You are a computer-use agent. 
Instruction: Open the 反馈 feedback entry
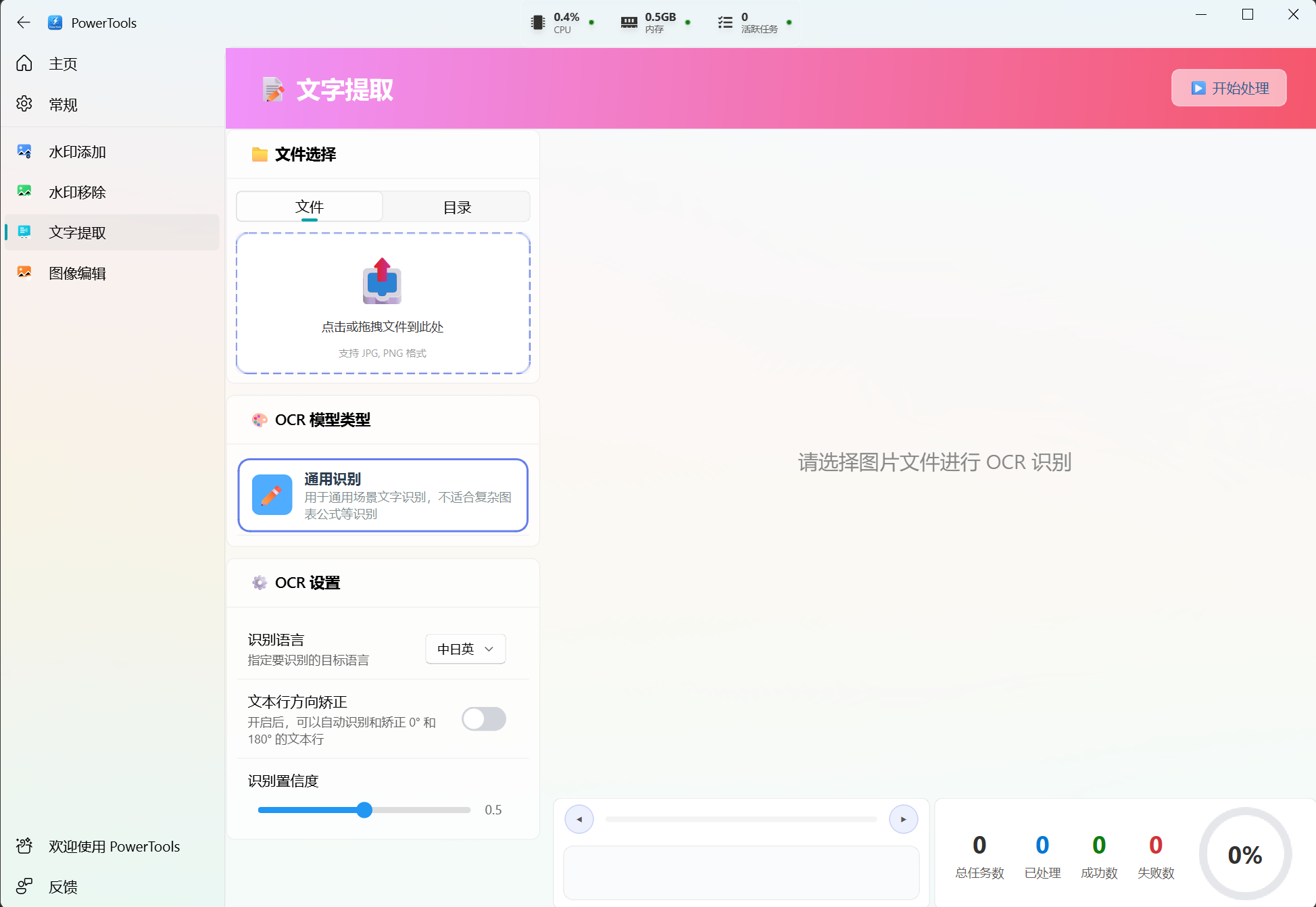[112, 887]
